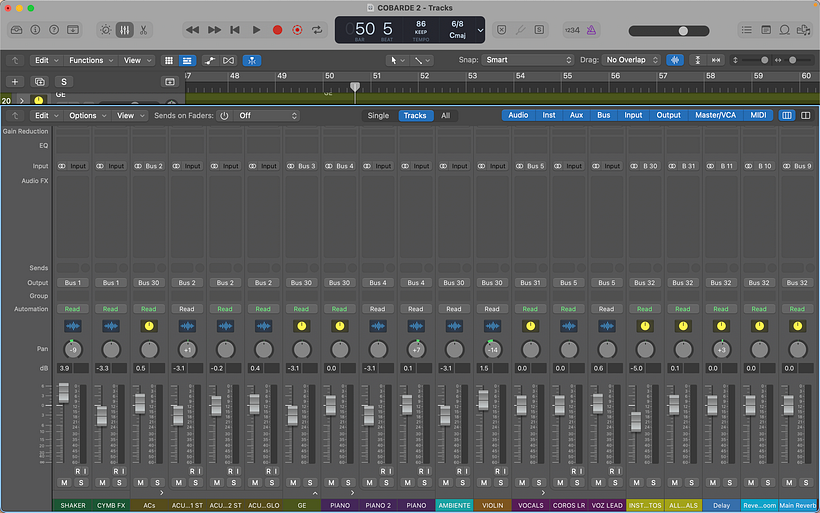Open the Snap Smart dropdown
820x513 pixels.
[527, 60]
